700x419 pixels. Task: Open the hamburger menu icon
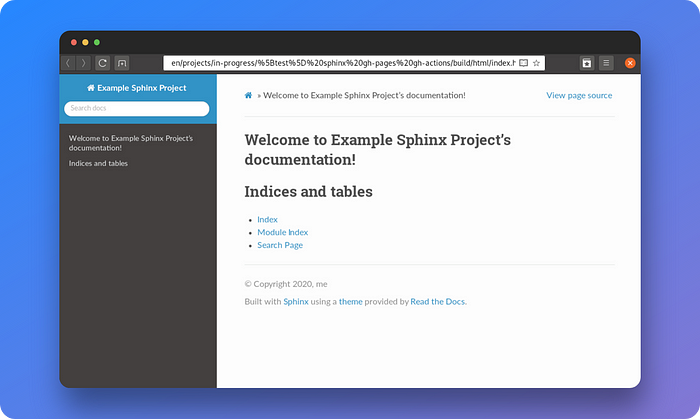[x=606, y=63]
